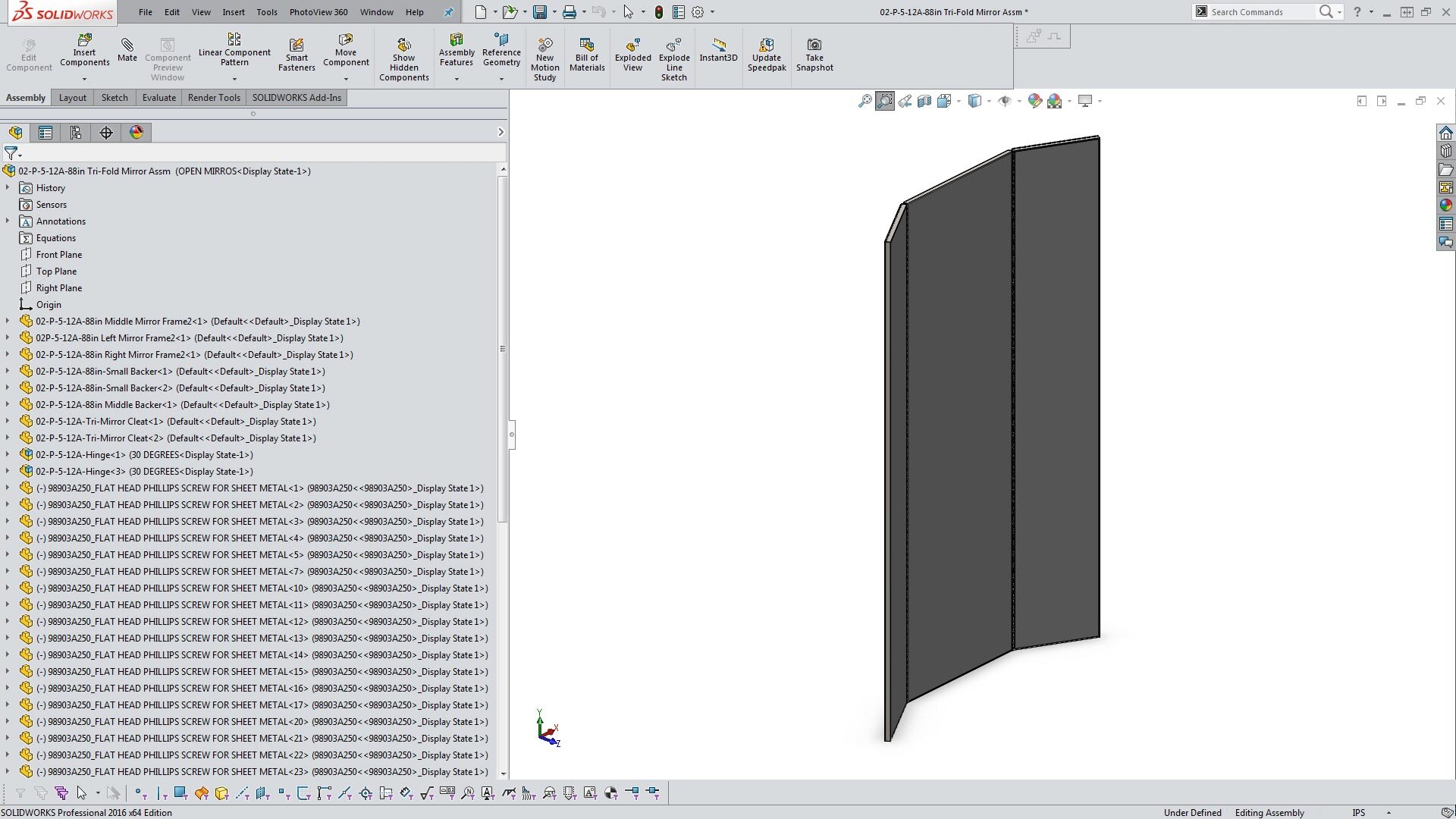Click the Save icon in title toolbar
Viewport: 1456px width, 819px height.
pos(540,12)
